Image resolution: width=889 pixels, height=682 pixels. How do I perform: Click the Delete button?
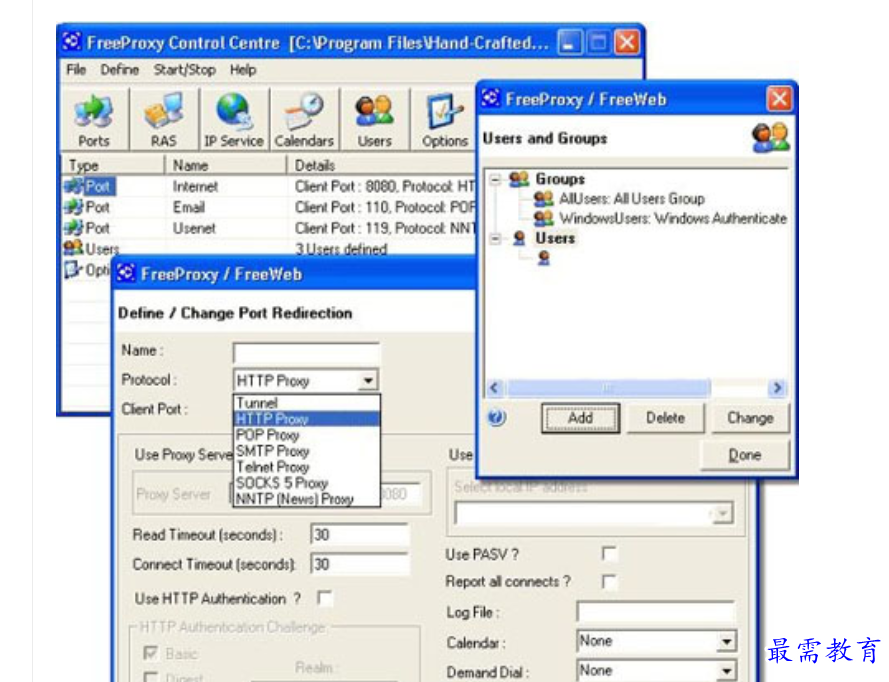tap(665, 418)
